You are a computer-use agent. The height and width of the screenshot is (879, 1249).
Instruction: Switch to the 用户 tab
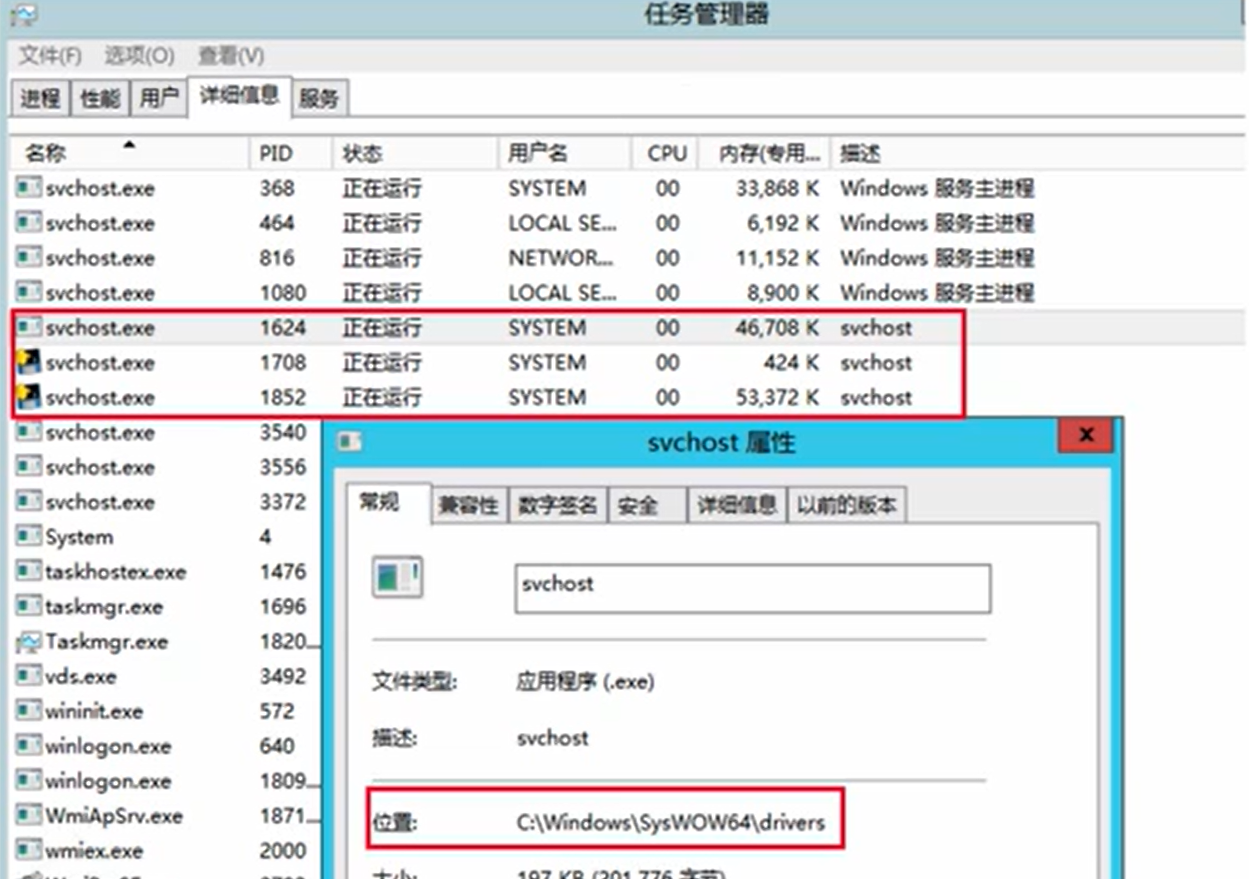(x=159, y=98)
